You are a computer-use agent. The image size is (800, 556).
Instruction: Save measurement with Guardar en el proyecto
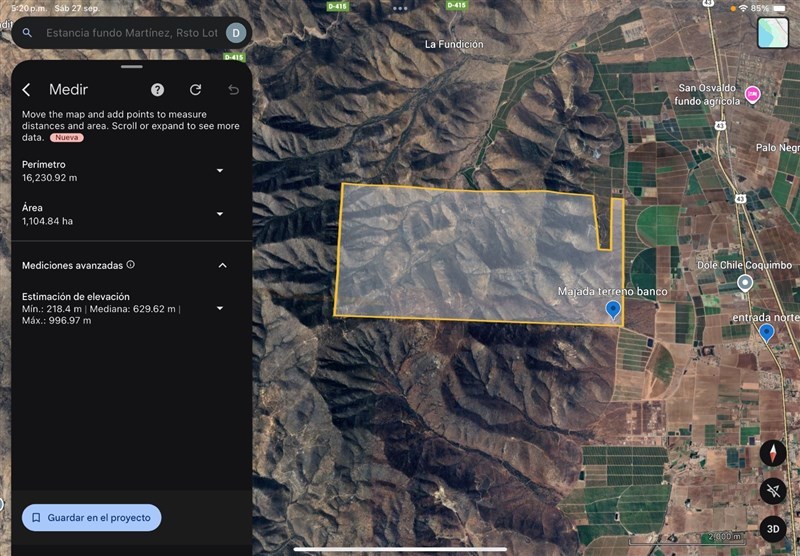91,518
